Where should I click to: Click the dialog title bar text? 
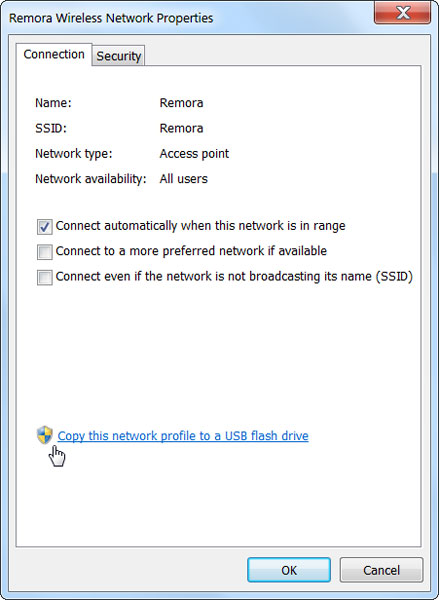pyautogui.click(x=111, y=18)
